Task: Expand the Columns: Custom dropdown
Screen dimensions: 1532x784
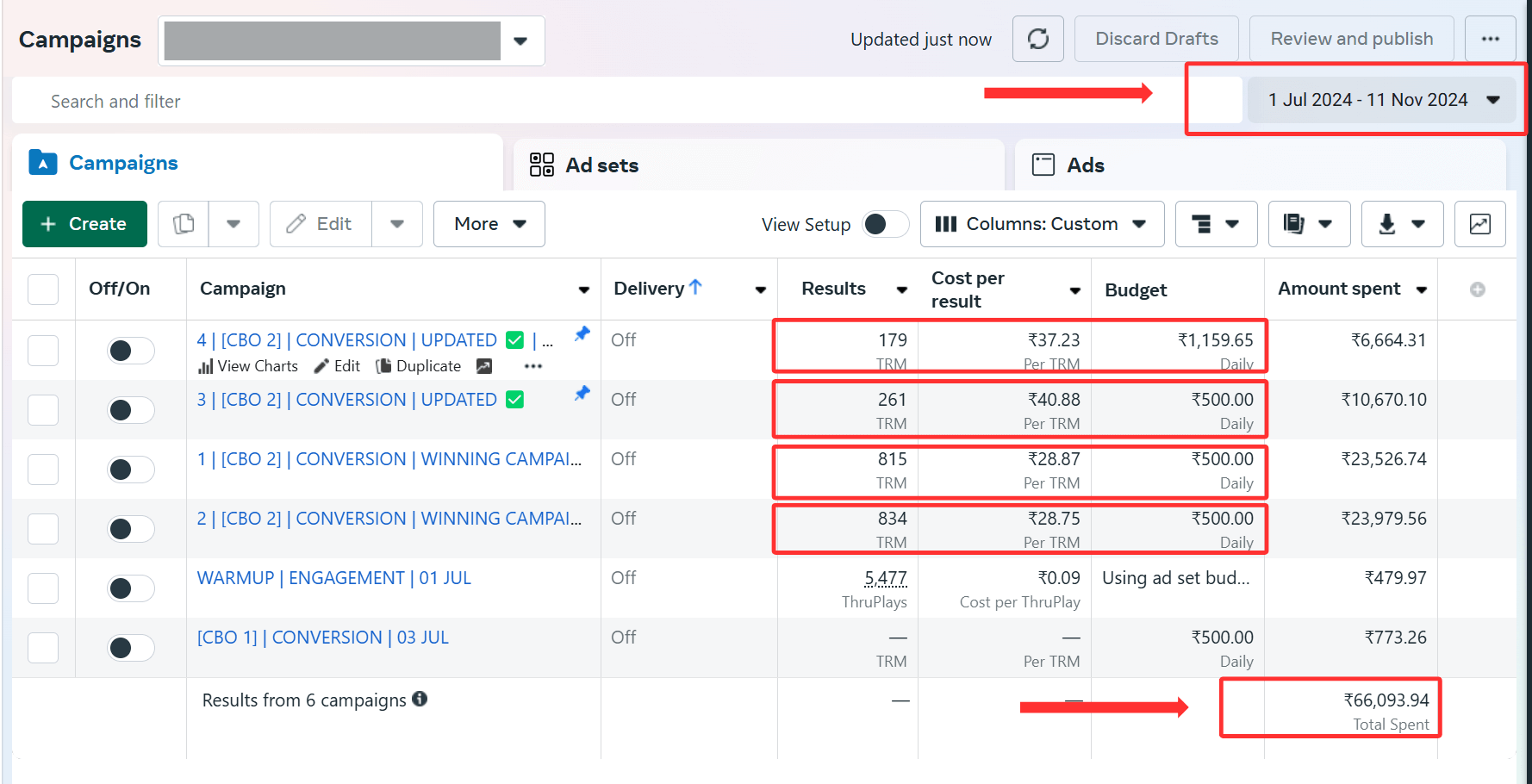Action: click(1041, 224)
